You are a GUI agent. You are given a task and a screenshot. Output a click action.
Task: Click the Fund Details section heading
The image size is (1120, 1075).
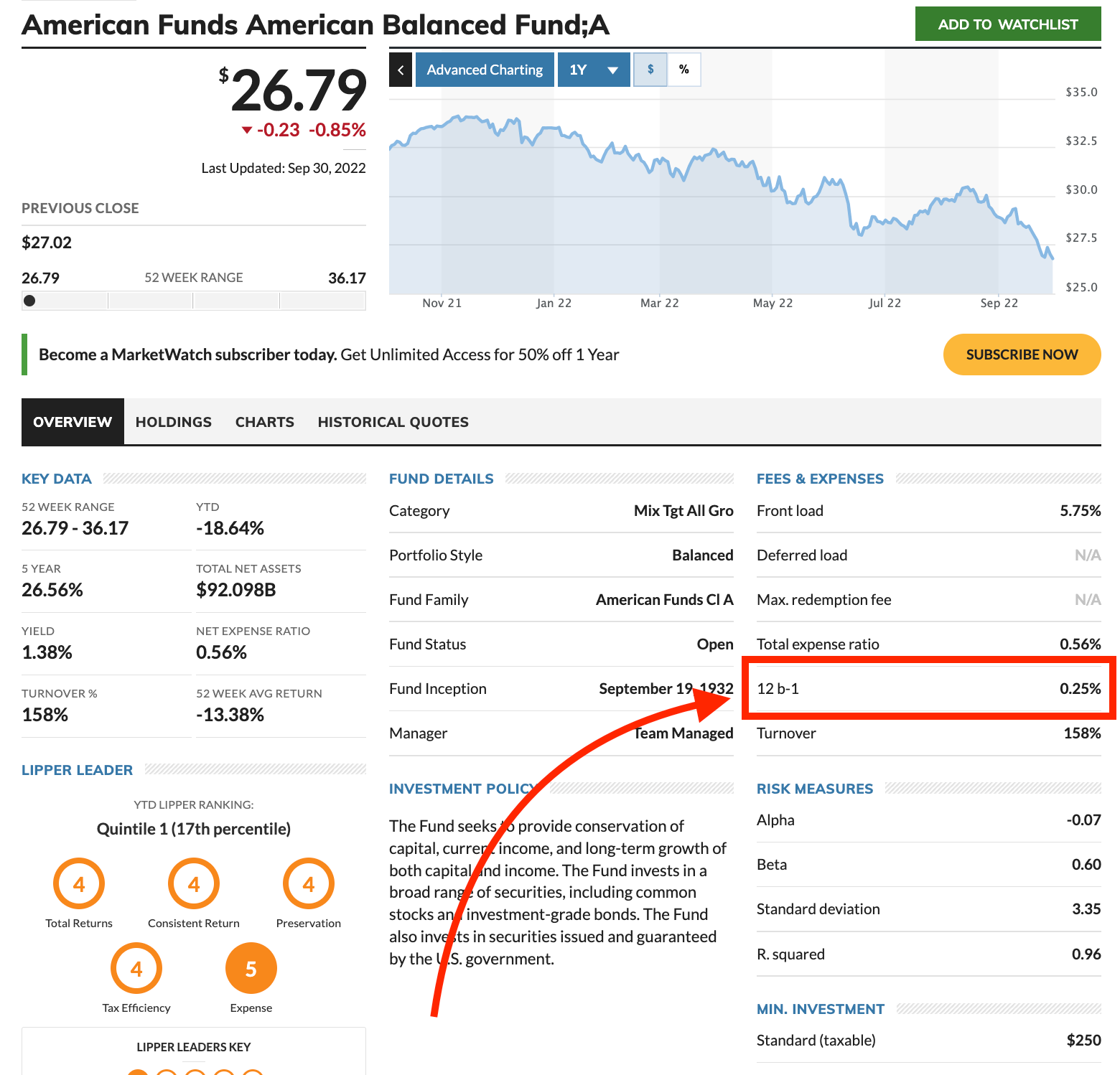pos(442,479)
